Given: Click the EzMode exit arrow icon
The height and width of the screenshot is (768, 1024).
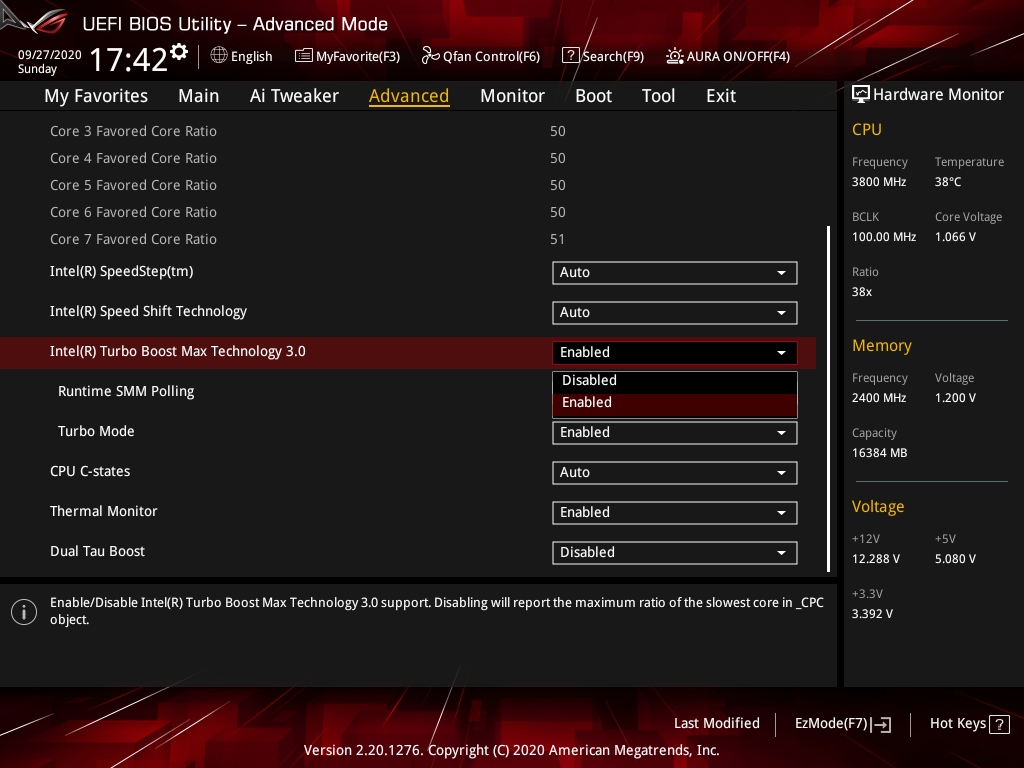Looking at the screenshot, I should (881, 724).
